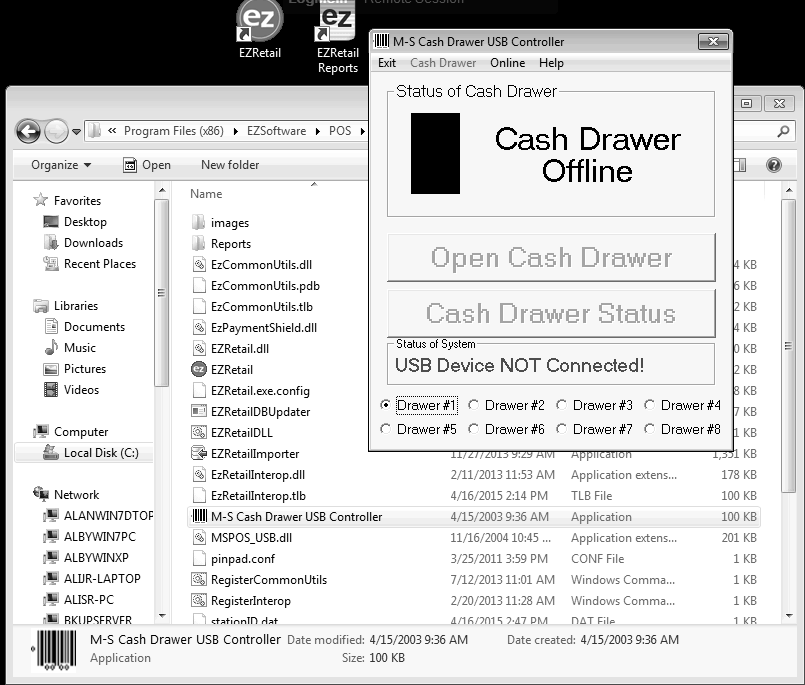Select Local Disk (C:) in navigation pane

click(x=84, y=453)
